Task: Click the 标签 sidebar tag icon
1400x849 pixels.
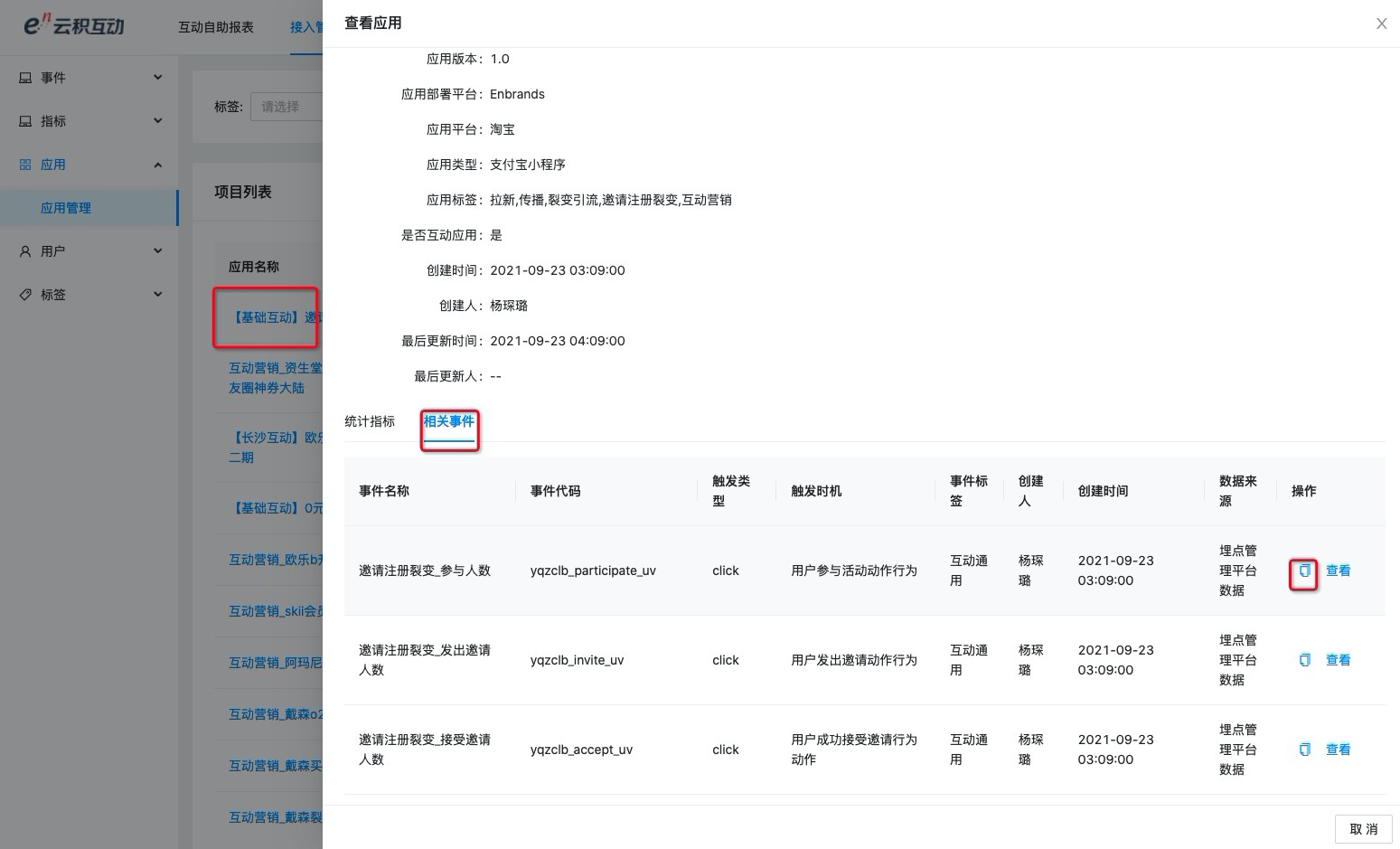Action: click(x=25, y=295)
